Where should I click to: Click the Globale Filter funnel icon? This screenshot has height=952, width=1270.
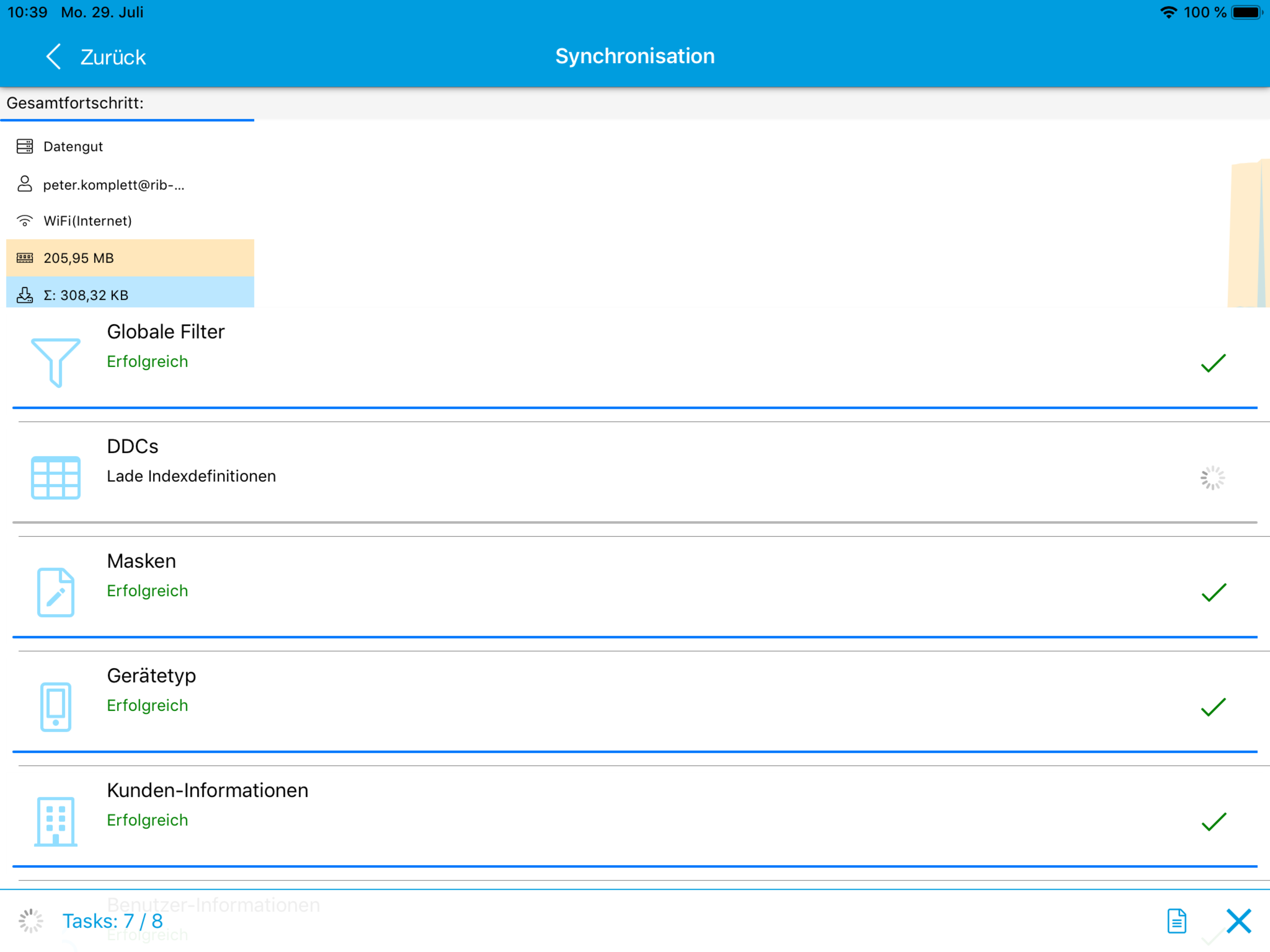pos(56,362)
